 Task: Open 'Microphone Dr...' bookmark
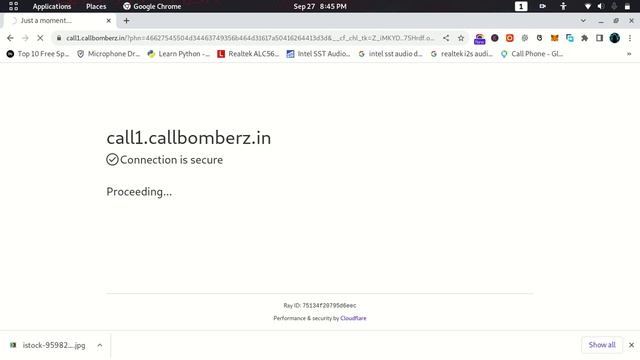tap(109, 53)
